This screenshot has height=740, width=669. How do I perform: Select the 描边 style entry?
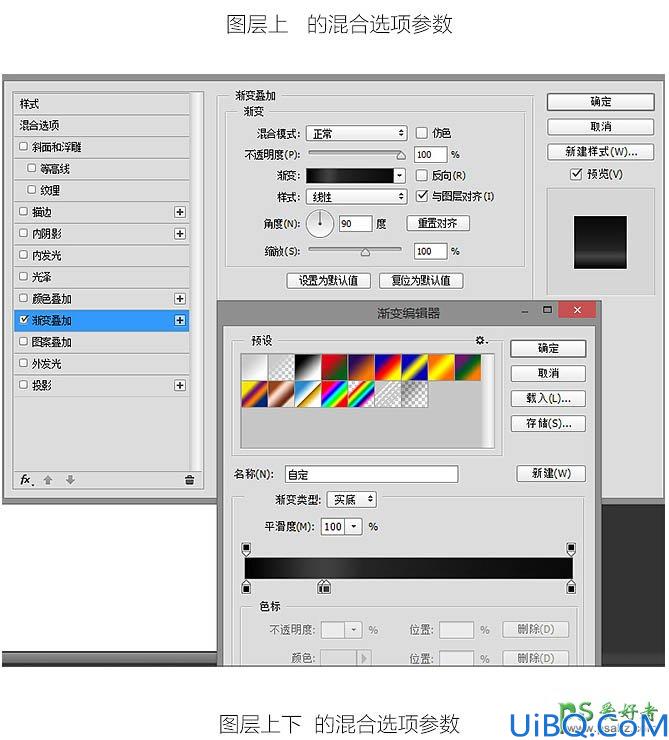pos(101,212)
